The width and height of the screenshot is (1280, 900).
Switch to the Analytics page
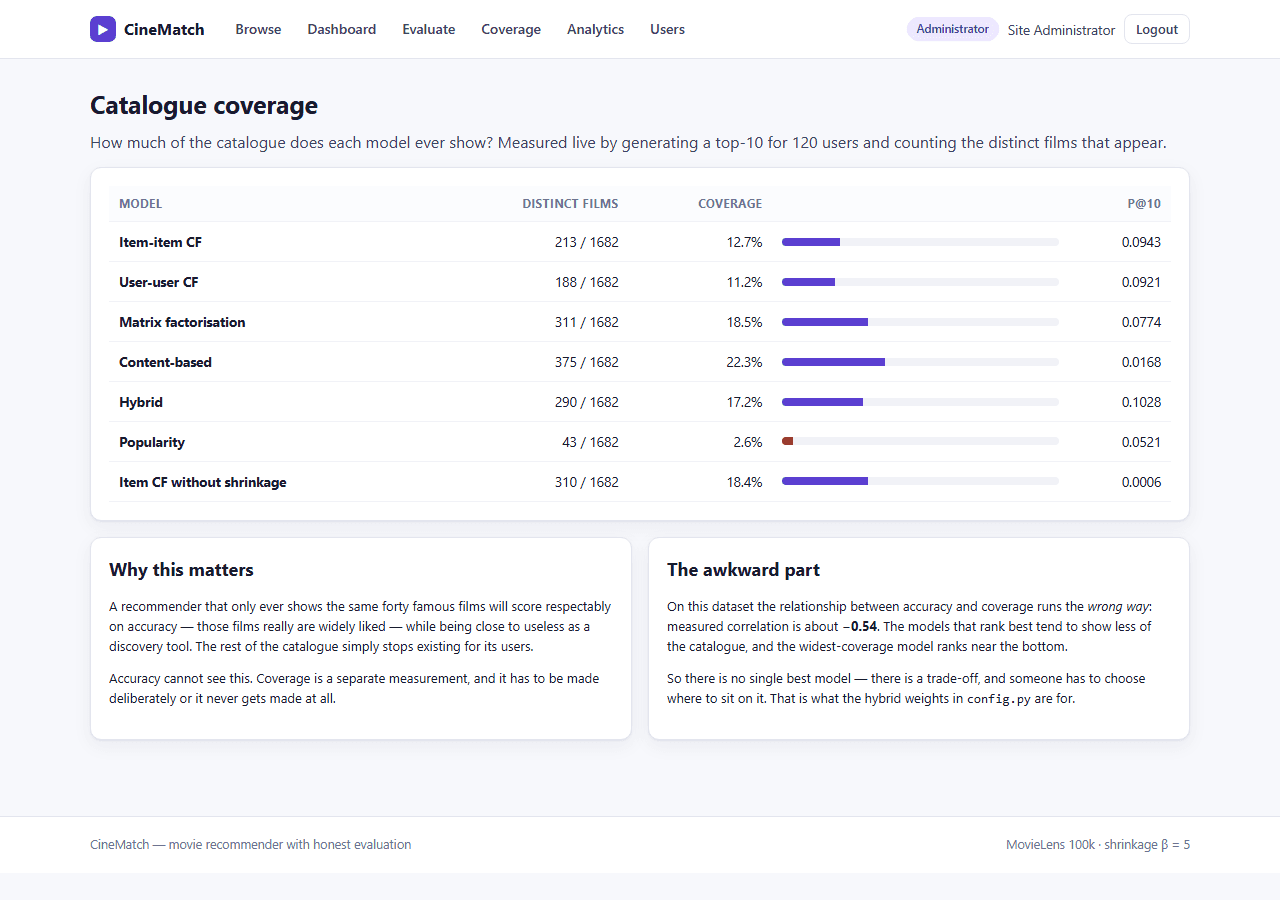point(595,29)
